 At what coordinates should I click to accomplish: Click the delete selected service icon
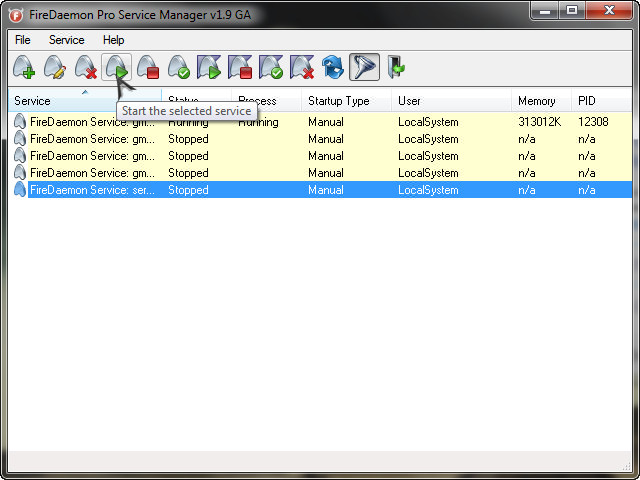click(86, 68)
